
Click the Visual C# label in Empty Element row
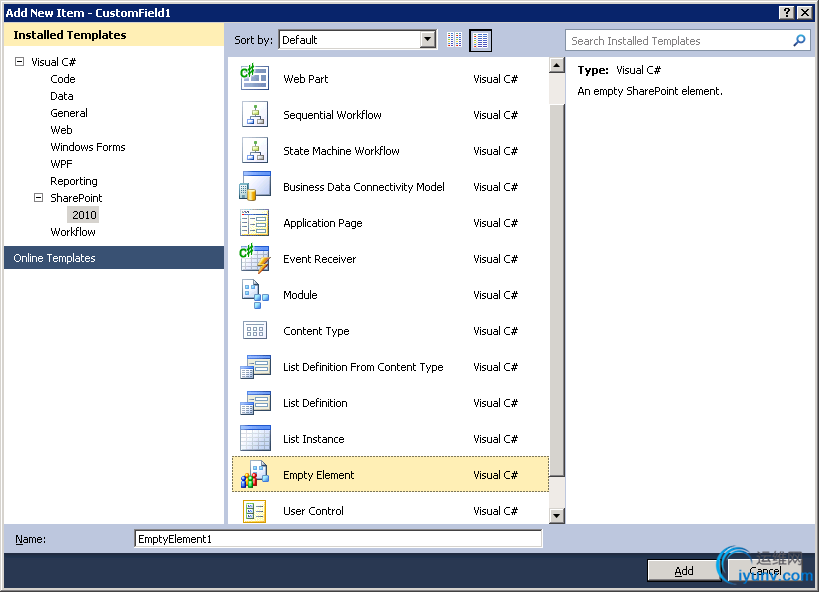495,475
